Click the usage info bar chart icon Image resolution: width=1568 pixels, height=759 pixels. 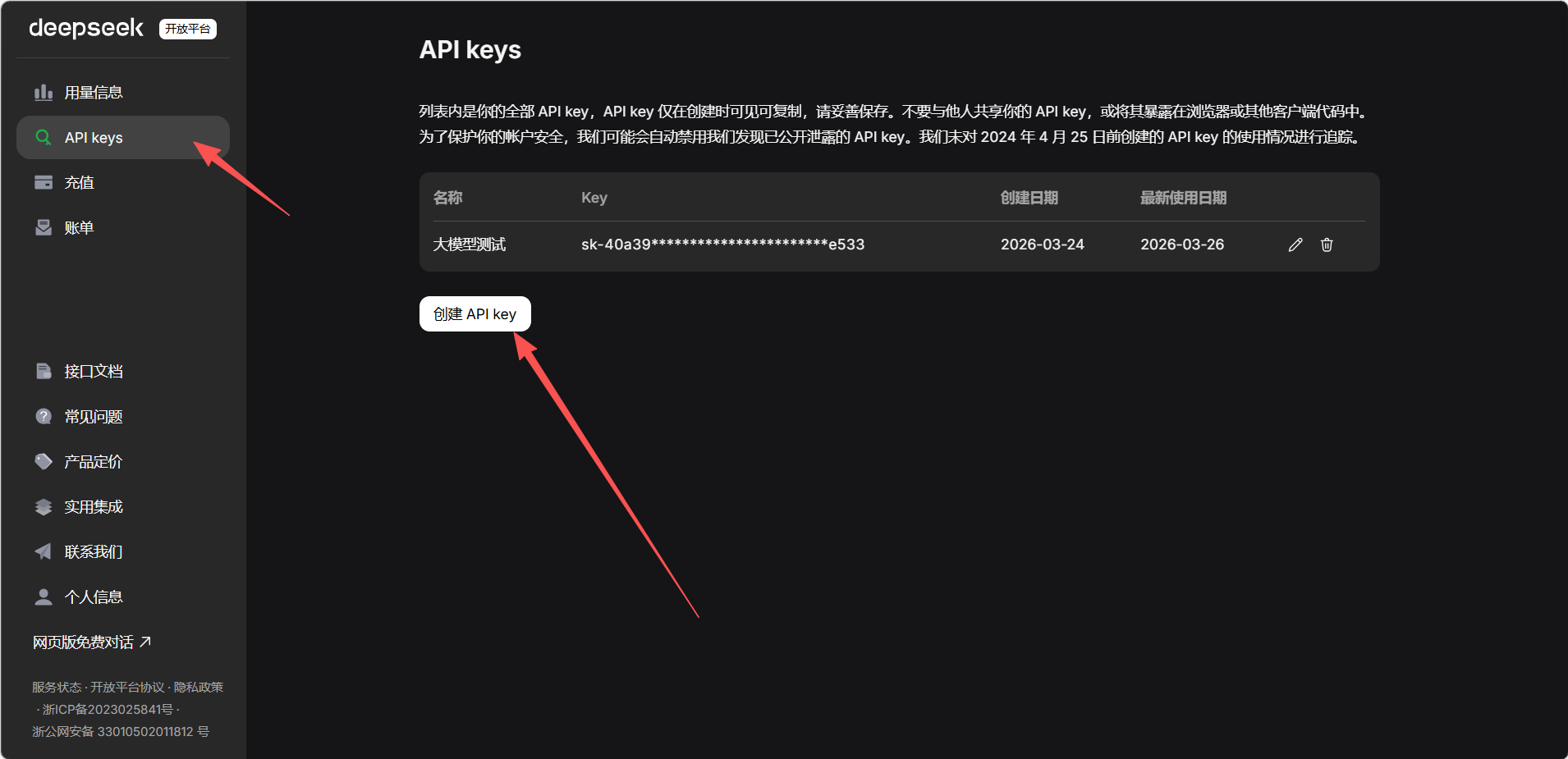tap(44, 92)
